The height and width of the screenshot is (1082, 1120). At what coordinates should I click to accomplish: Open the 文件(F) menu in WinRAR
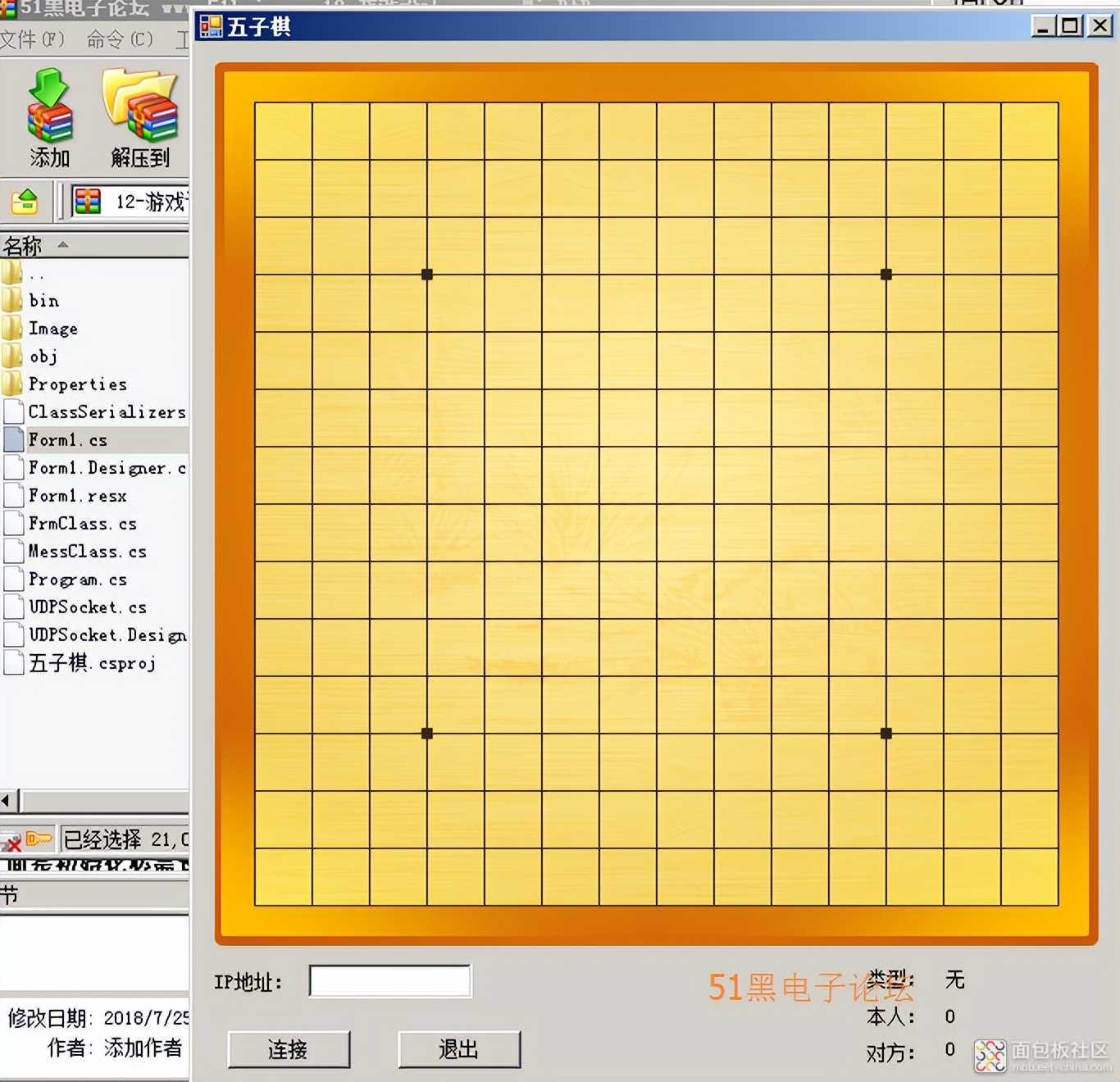tap(32, 39)
